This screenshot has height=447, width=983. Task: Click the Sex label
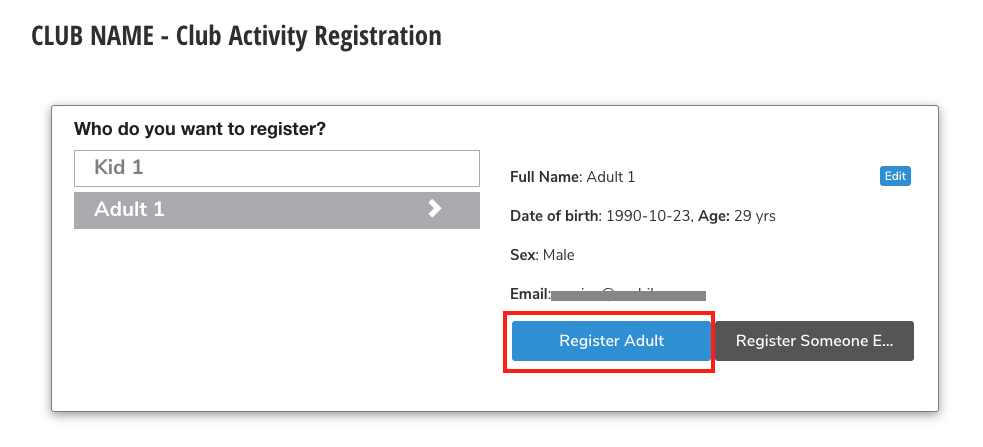[x=523, y=255]
